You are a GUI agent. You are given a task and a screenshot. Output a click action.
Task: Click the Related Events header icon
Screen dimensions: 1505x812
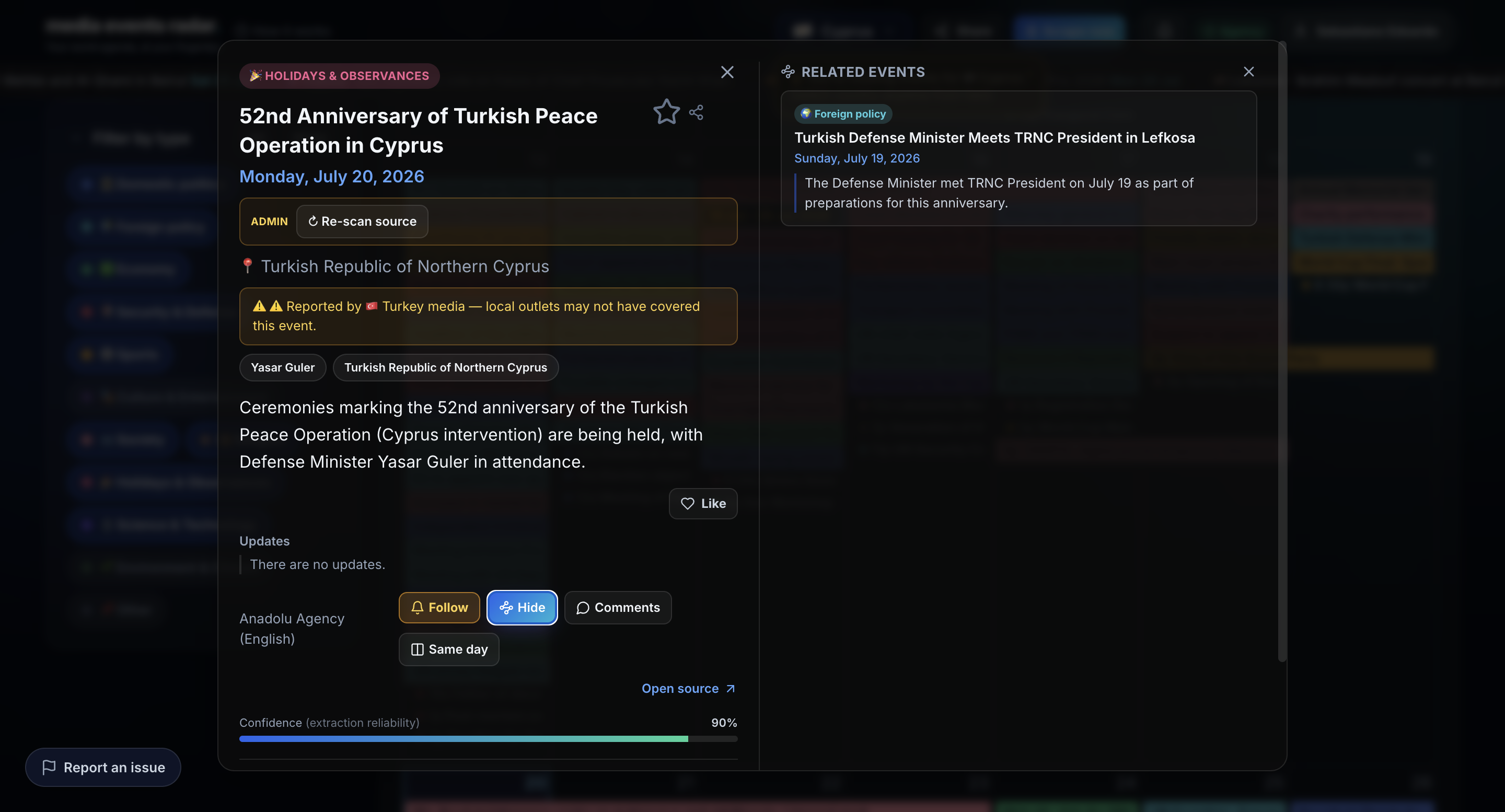point(788,72)
